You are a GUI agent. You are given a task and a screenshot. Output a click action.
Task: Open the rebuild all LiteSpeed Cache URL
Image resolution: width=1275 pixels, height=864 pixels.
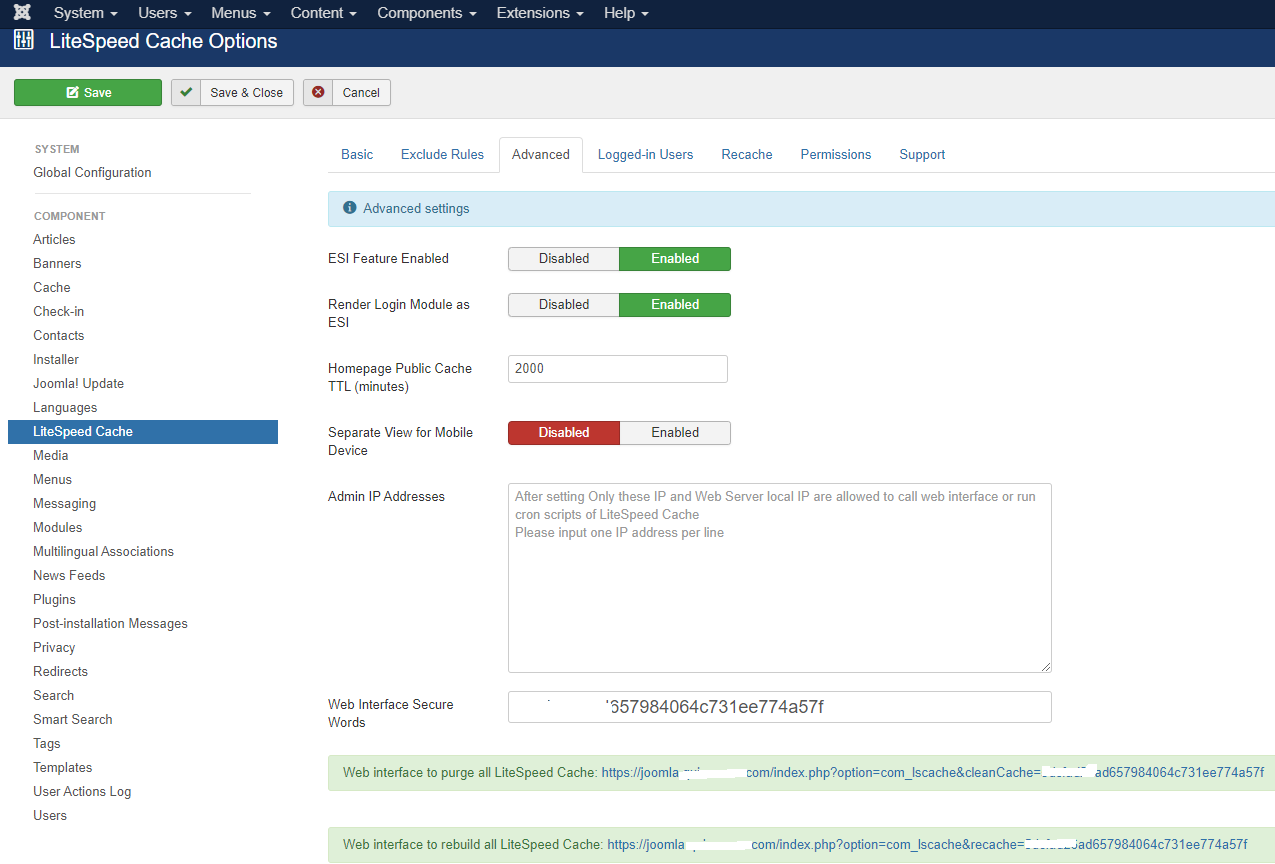pos(927,844)
